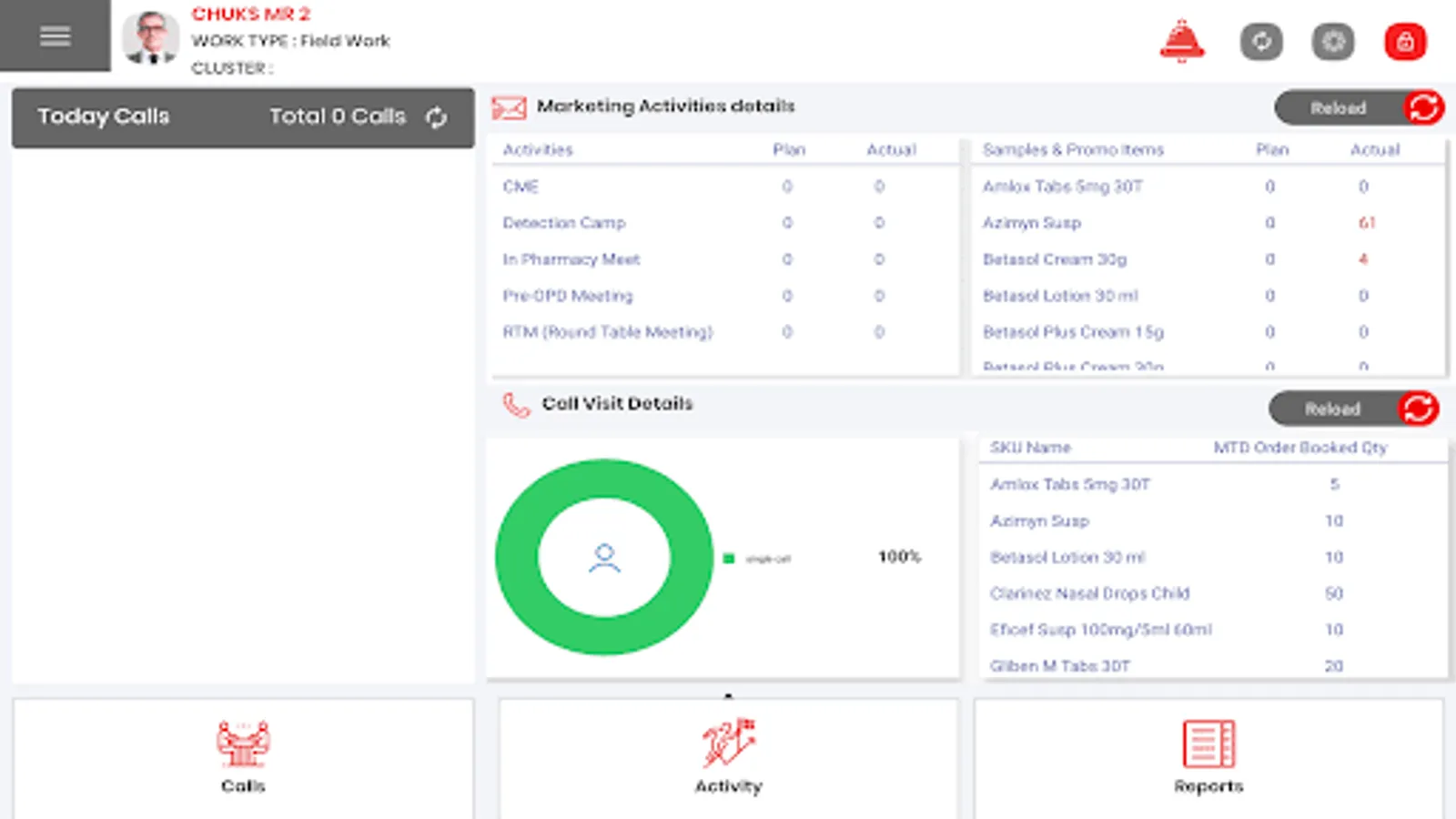Click Betasol Lotion 30 ml in SKU list

tap(1067, 556)
